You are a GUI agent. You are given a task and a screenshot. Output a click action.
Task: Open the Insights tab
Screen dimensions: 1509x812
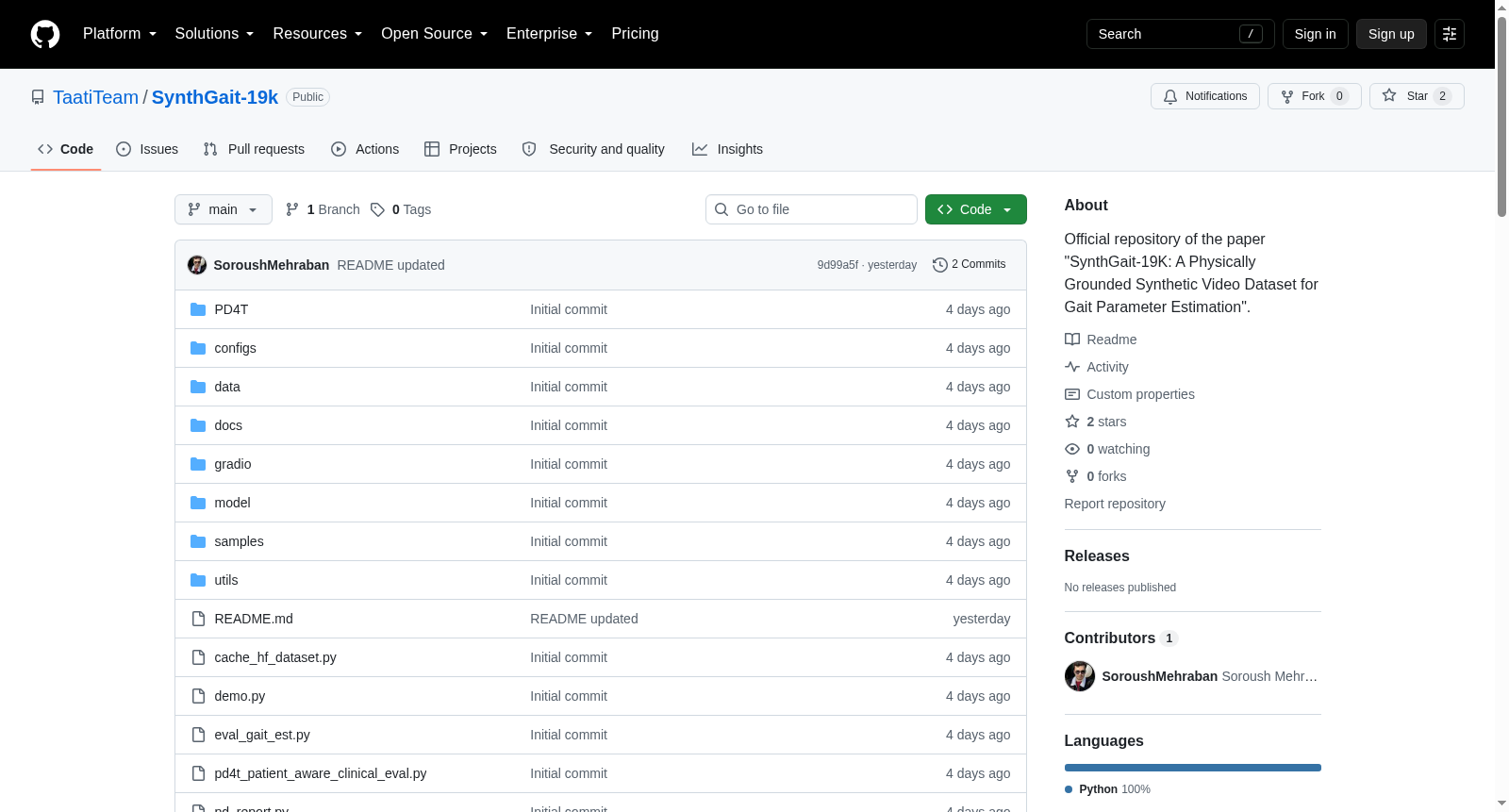pos(727,149)
